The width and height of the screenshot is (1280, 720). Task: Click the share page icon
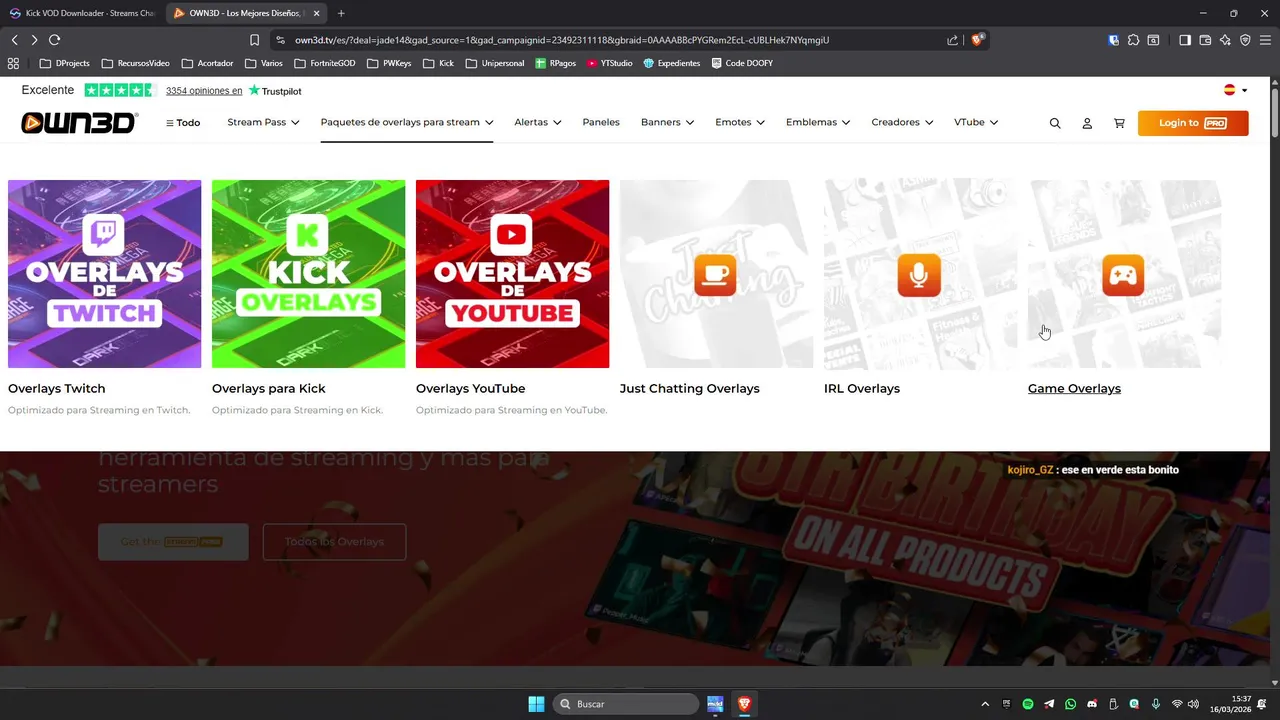point(952,40)
